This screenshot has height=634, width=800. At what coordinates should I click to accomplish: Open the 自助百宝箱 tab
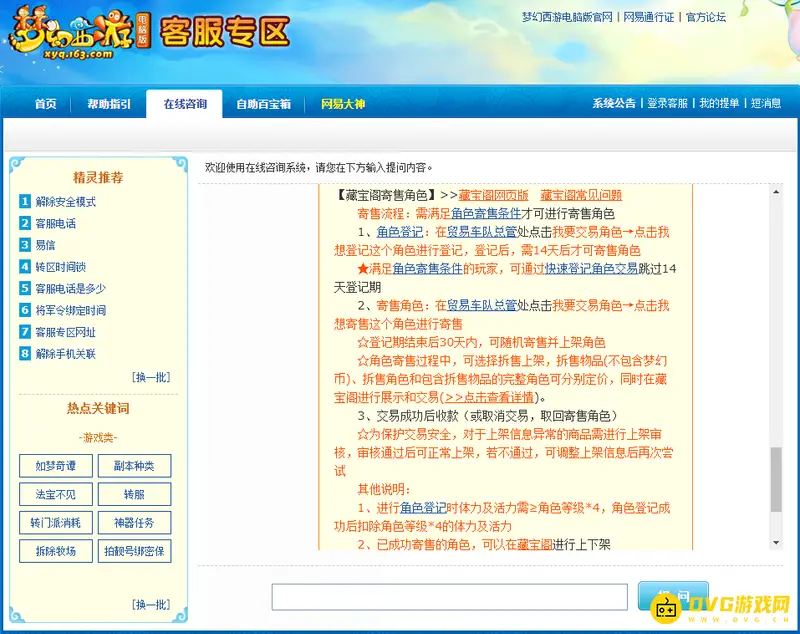coord(263,104)
